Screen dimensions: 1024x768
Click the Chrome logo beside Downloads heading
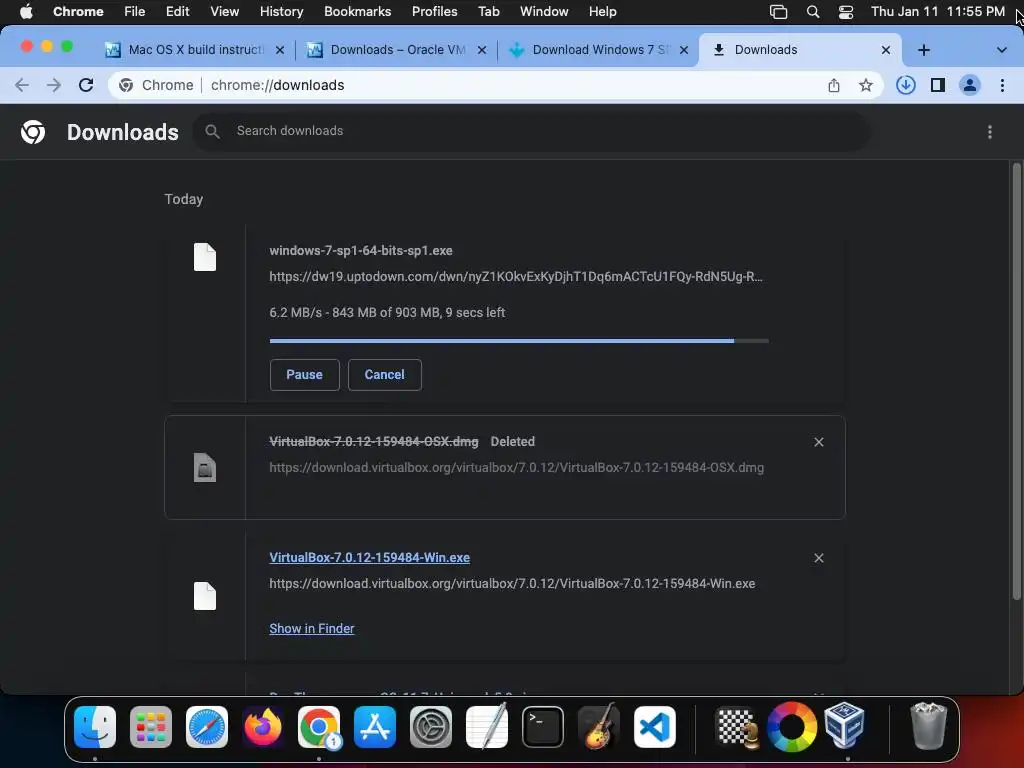tap(33, 132)
